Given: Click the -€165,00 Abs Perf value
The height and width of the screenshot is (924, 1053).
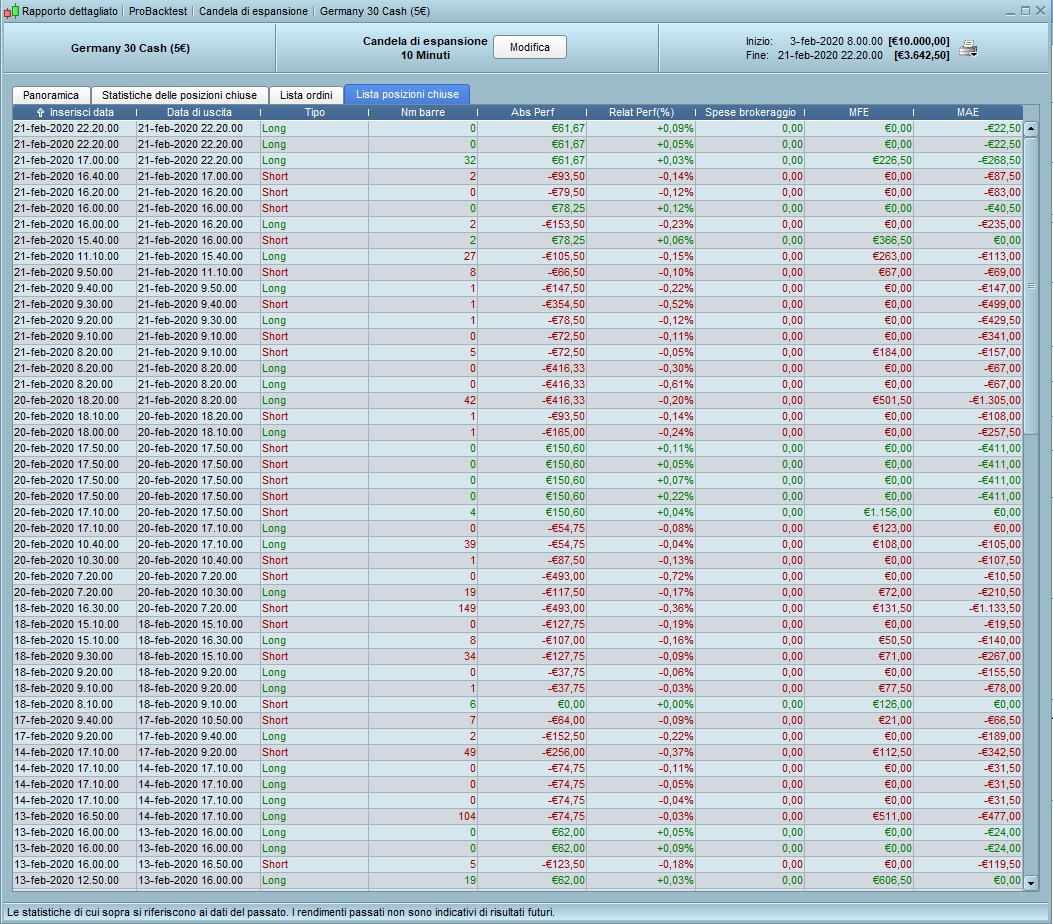Looking at the screenshot, I should click(563, 432).
